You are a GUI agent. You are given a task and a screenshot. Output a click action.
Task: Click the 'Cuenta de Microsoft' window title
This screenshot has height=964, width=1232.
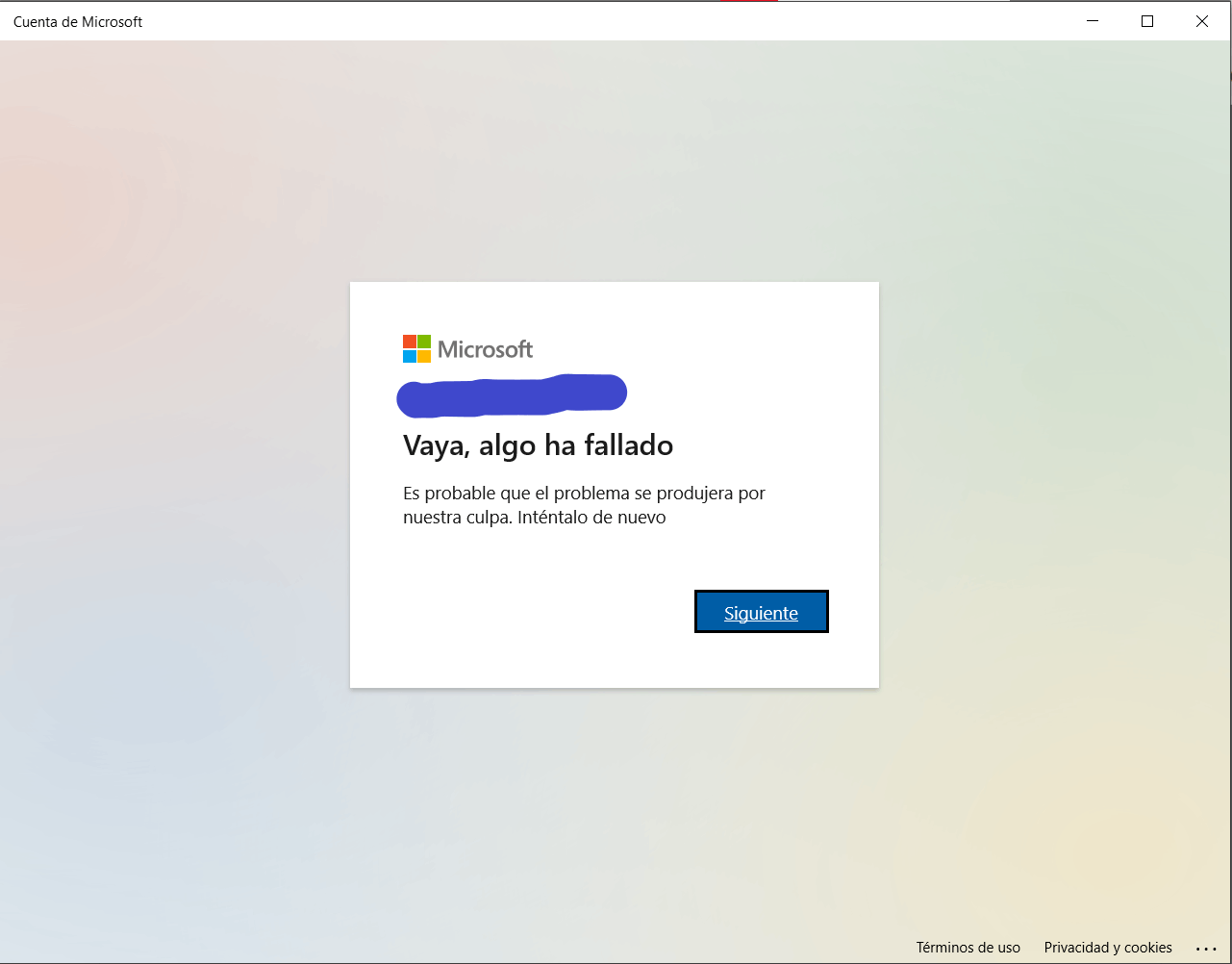tap(78, 21)
